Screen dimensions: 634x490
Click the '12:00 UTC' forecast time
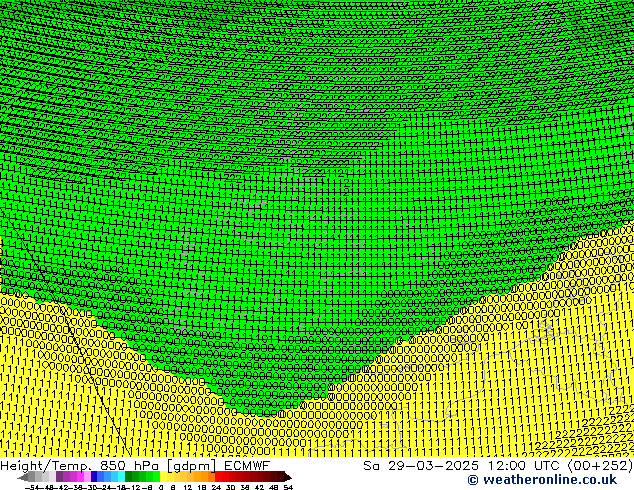(x=525, y=466)
